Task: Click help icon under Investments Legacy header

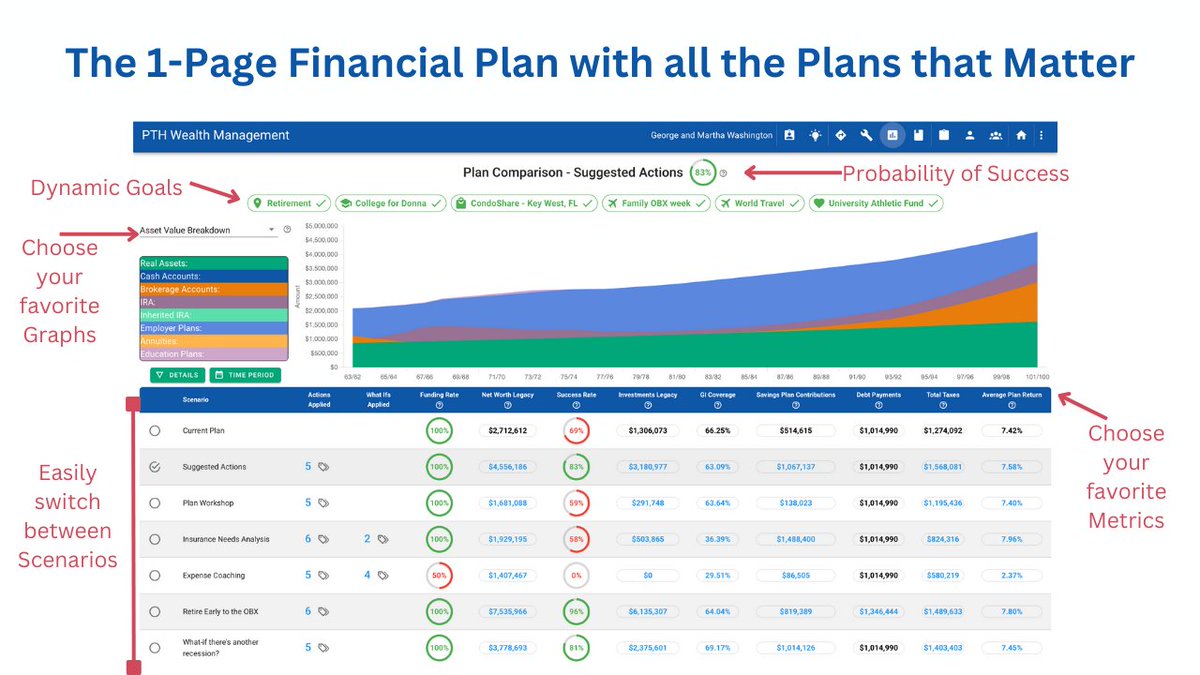Action: [648, 405]
